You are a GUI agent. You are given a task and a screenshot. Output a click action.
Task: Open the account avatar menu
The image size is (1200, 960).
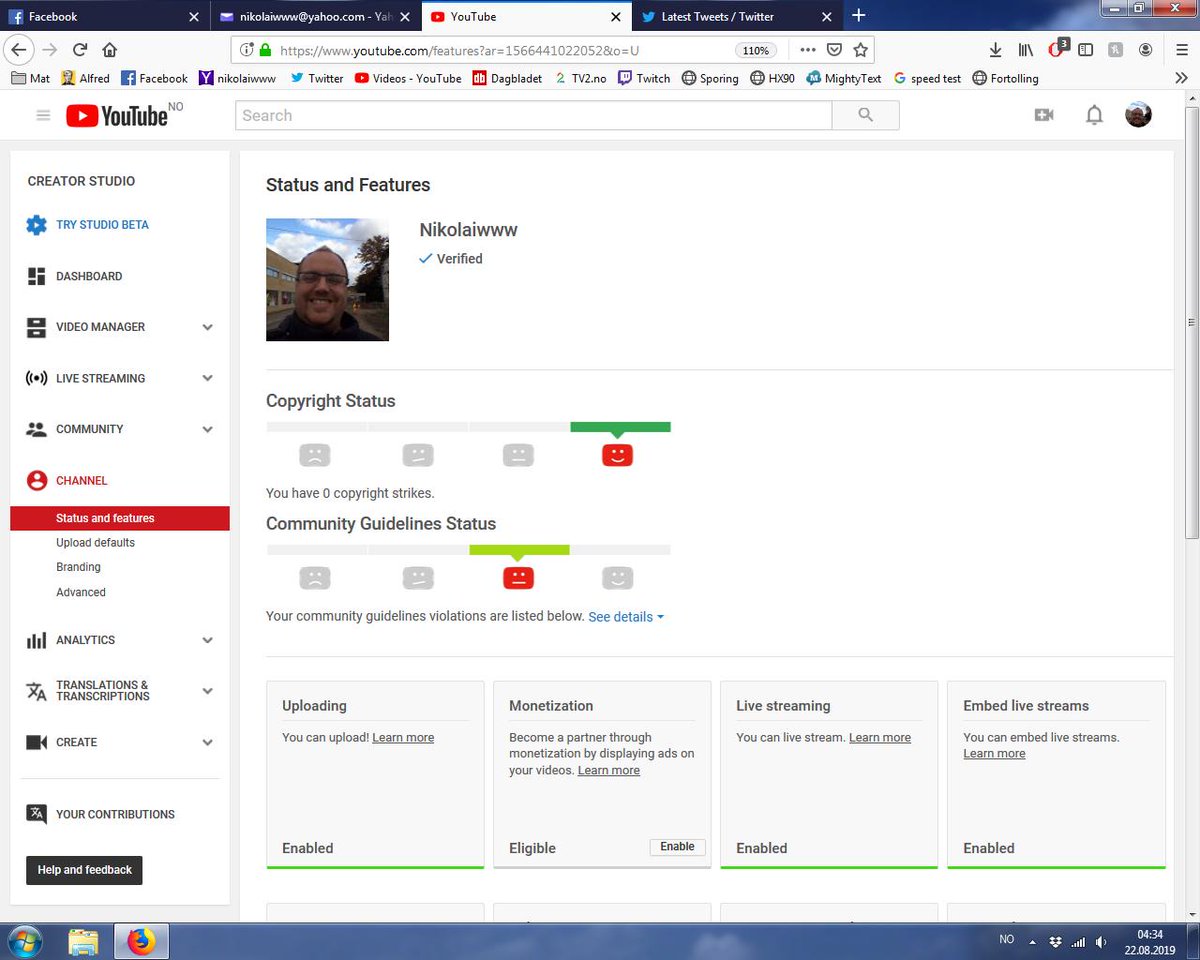tap(1138, 115)
